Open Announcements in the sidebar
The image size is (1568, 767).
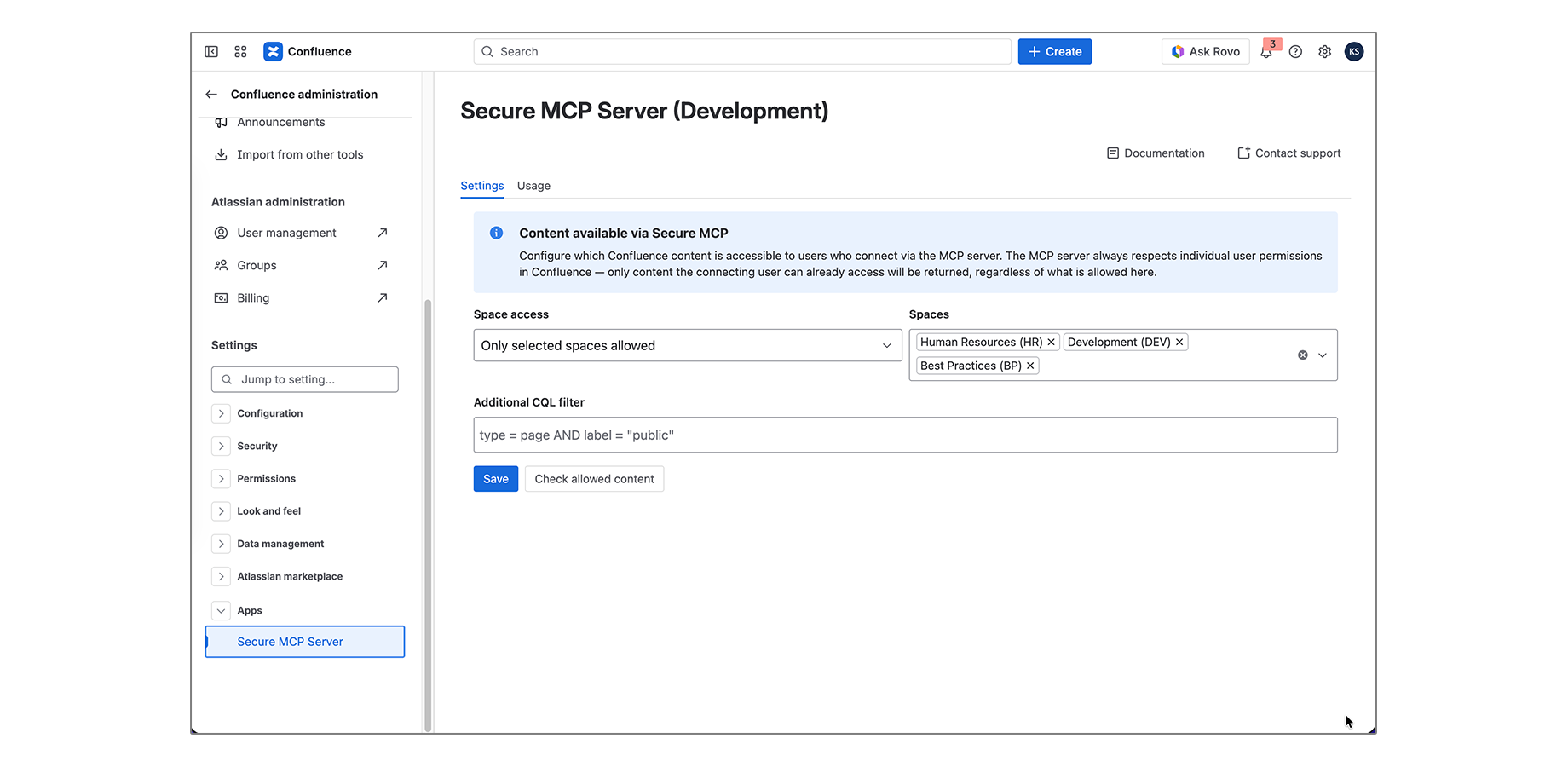pos(281,122)
